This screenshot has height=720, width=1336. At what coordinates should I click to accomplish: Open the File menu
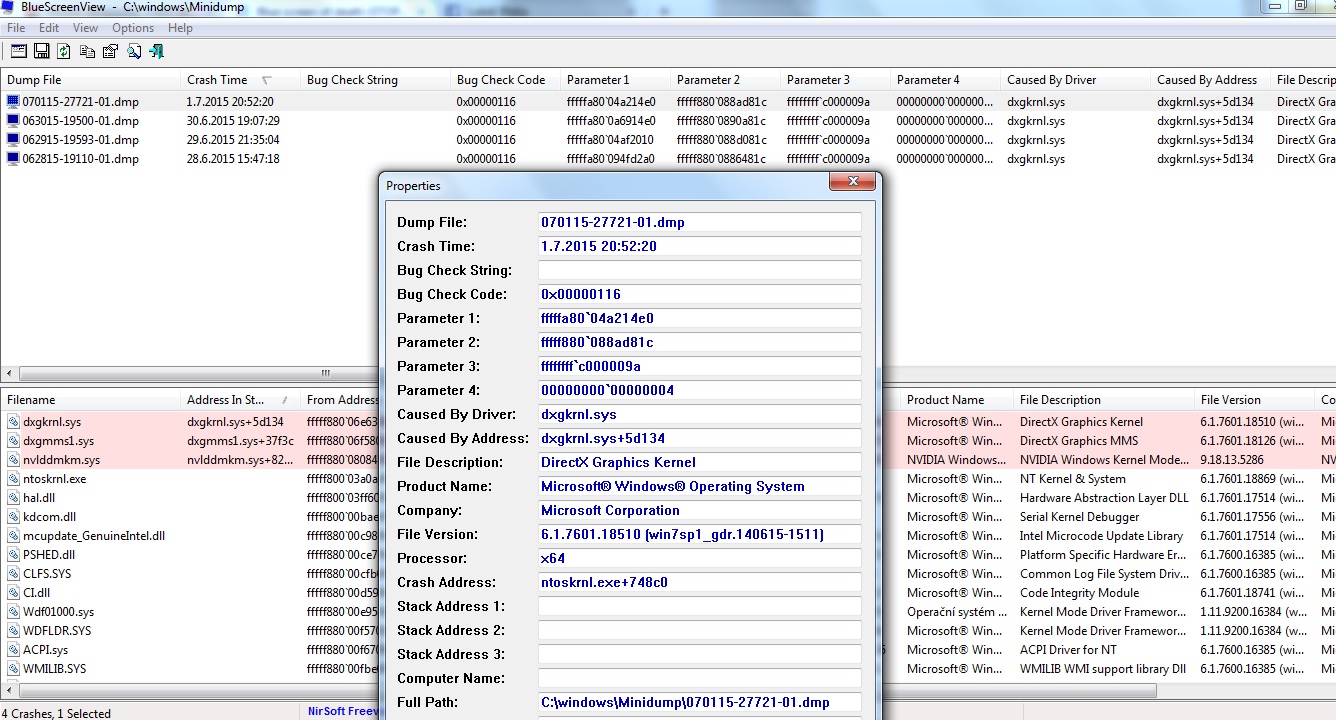[16, 28]
